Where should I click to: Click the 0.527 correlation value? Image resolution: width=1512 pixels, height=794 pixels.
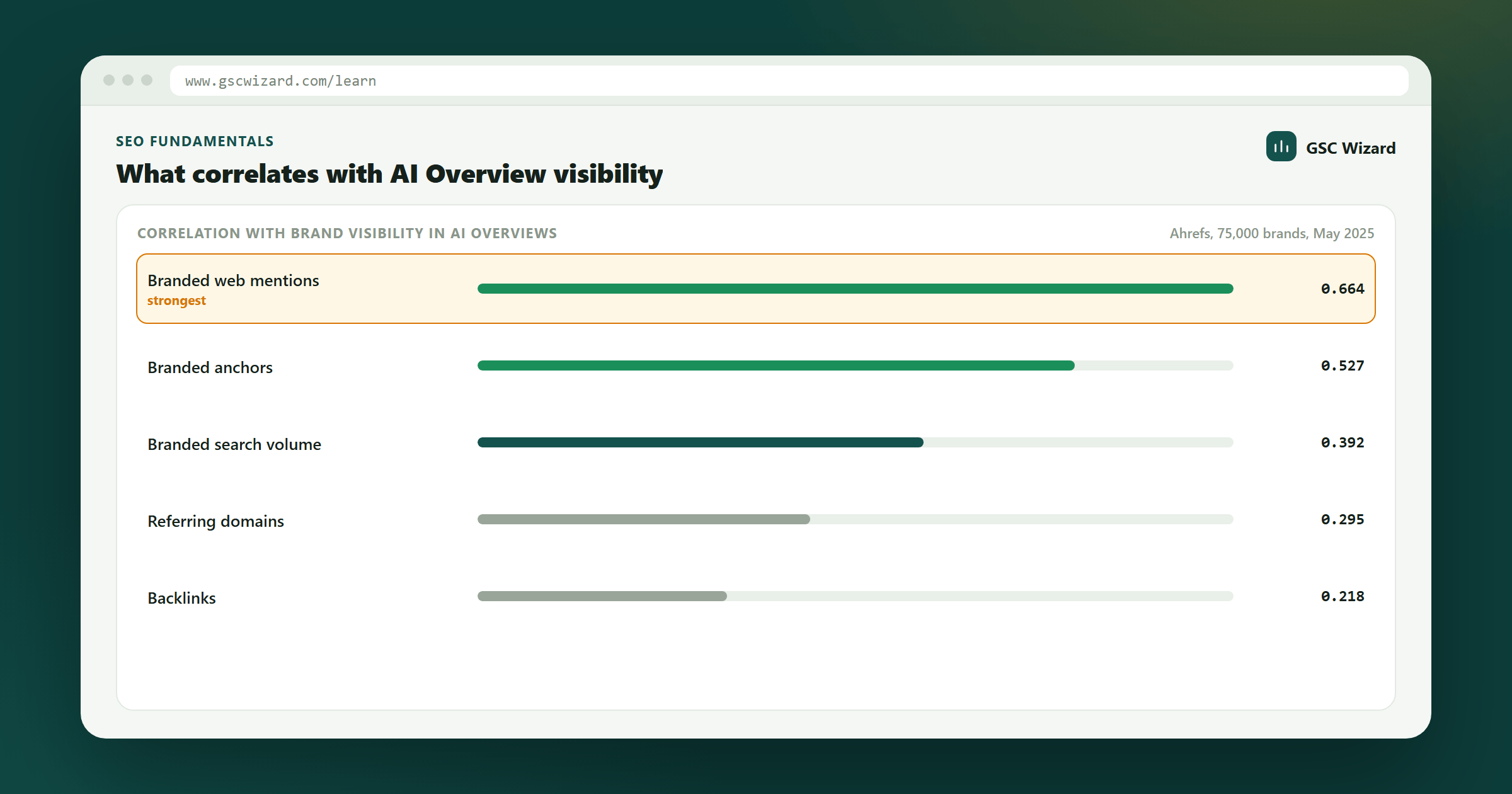pos(1343,365)
